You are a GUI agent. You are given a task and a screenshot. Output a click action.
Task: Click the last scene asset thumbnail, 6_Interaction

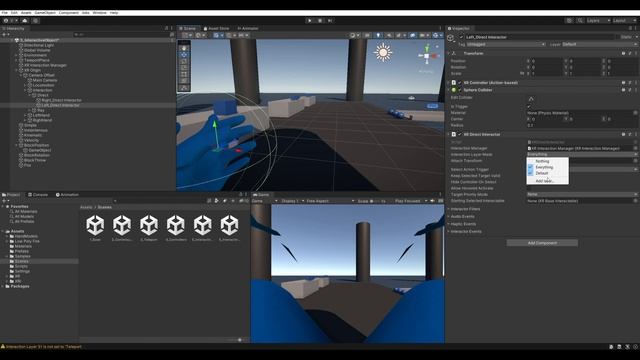[229, 229]
